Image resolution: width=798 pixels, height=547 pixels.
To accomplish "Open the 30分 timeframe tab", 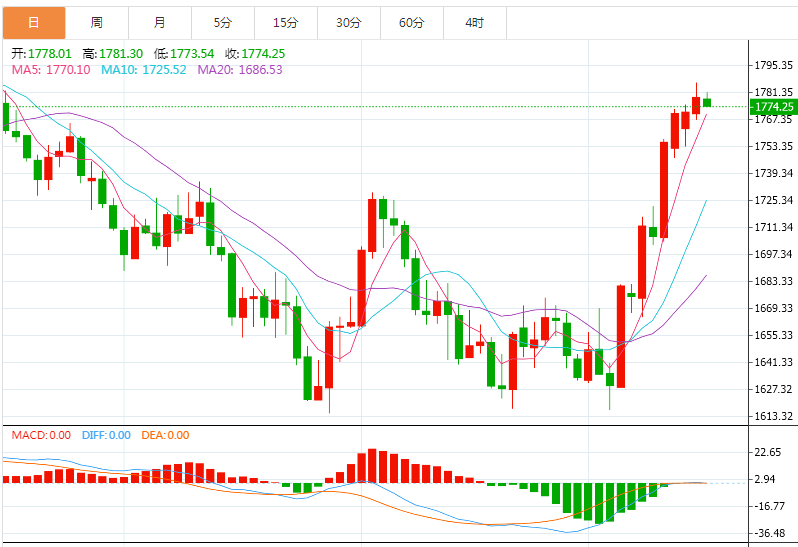I will tap(349, 23).
